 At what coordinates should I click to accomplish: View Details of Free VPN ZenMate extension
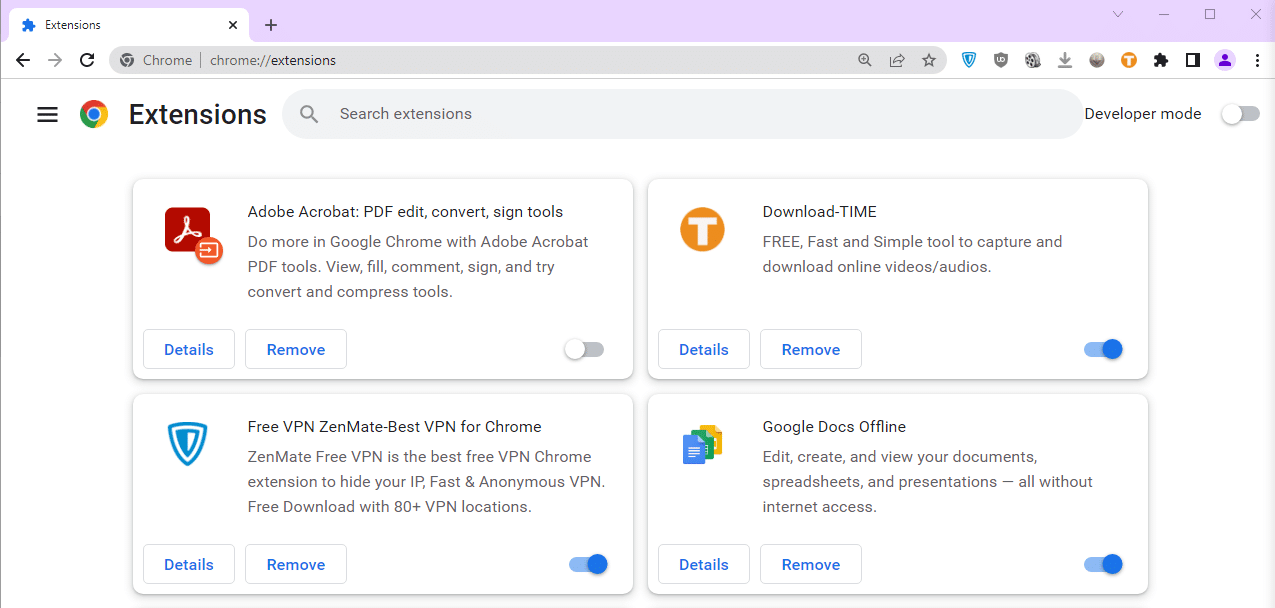click(188, 564)
